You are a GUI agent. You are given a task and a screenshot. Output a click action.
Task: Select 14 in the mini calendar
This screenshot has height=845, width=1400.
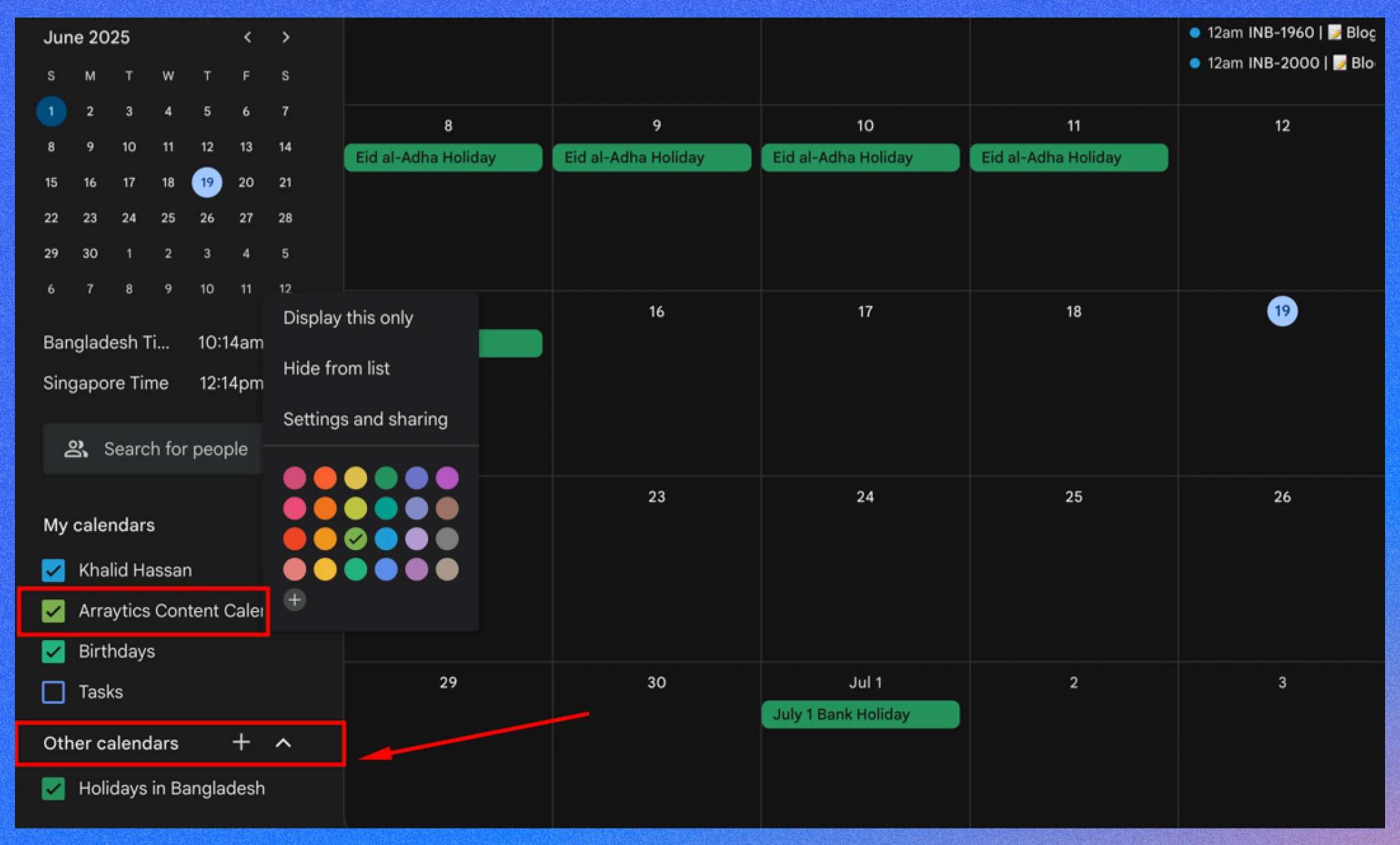285,146
